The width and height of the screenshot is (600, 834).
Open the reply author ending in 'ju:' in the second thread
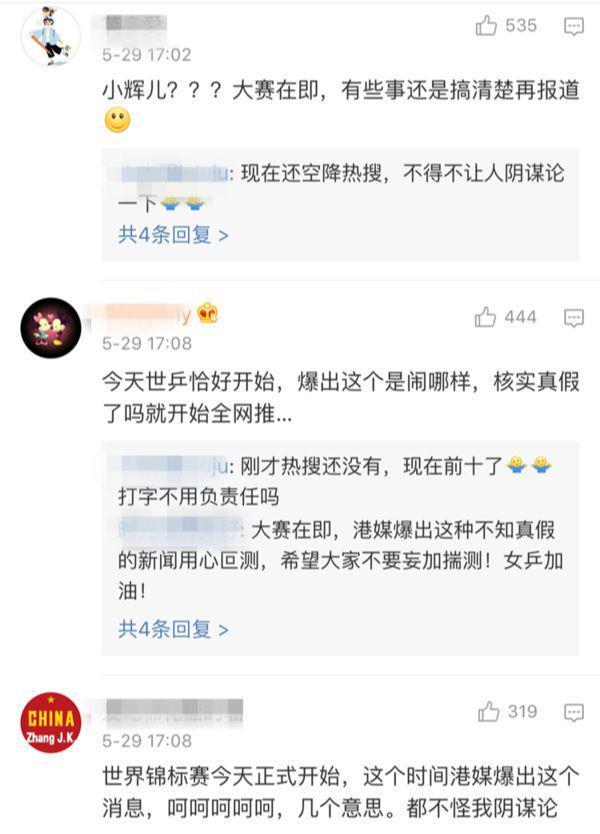coord(176,465)
